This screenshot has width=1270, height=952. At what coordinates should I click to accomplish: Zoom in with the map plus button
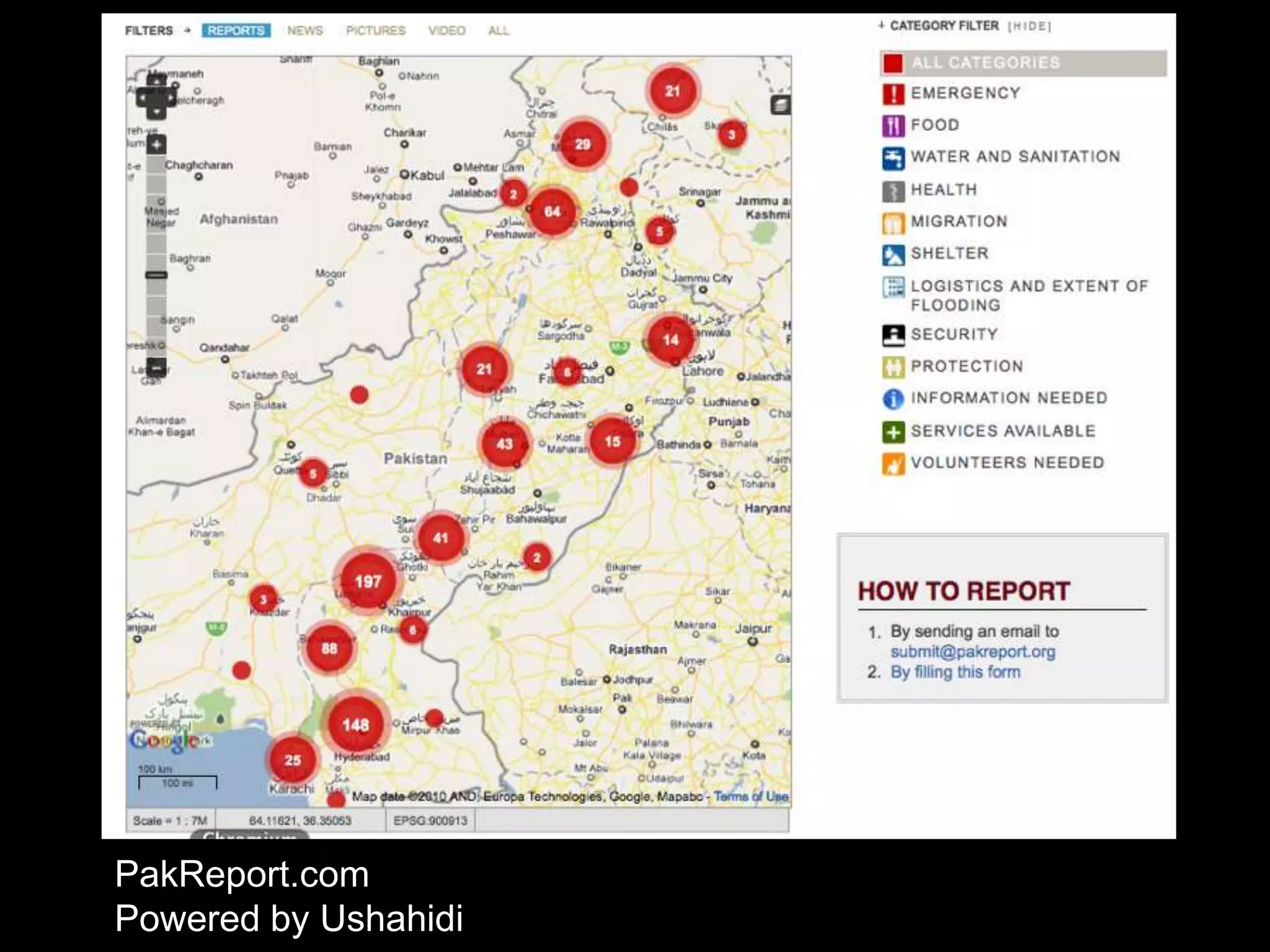pos(156,145)
